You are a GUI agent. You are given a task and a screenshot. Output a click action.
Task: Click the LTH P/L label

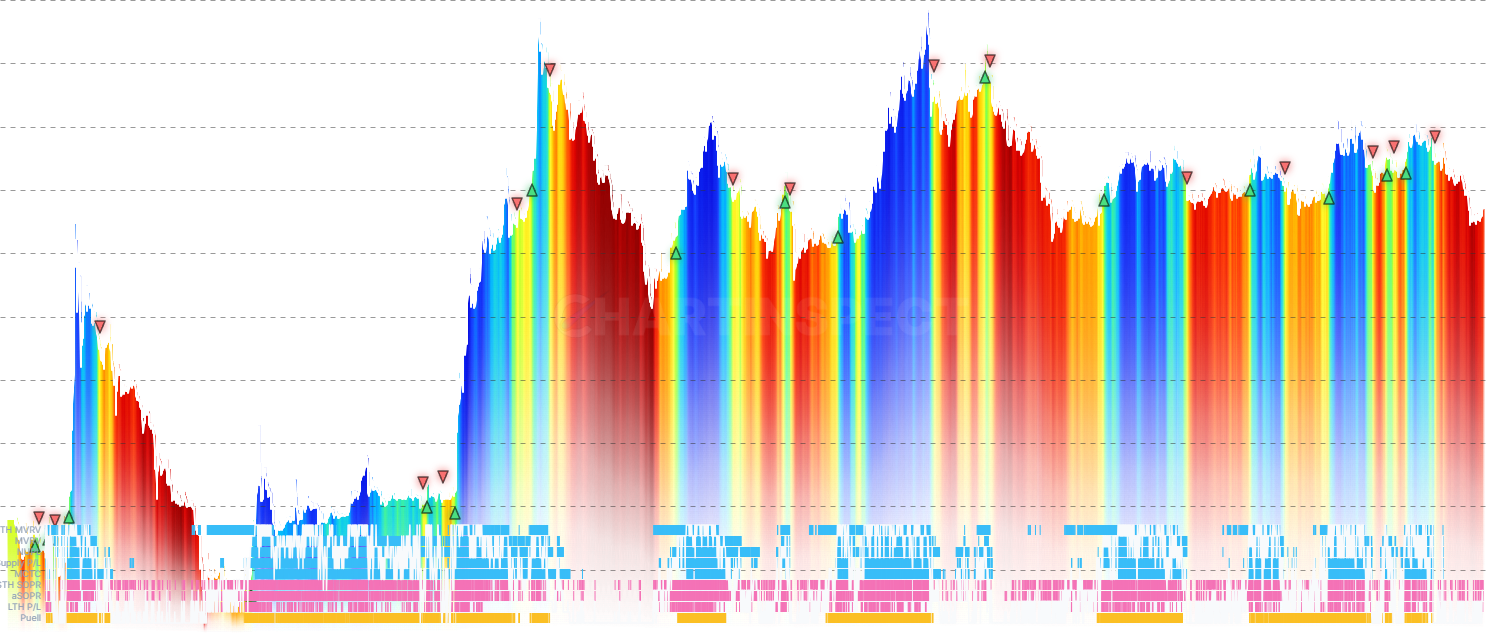pos(23,606)
